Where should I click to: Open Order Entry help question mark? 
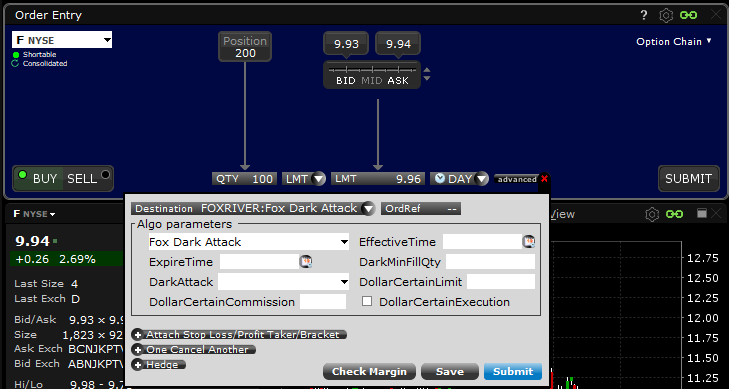[x=644, y=15]
